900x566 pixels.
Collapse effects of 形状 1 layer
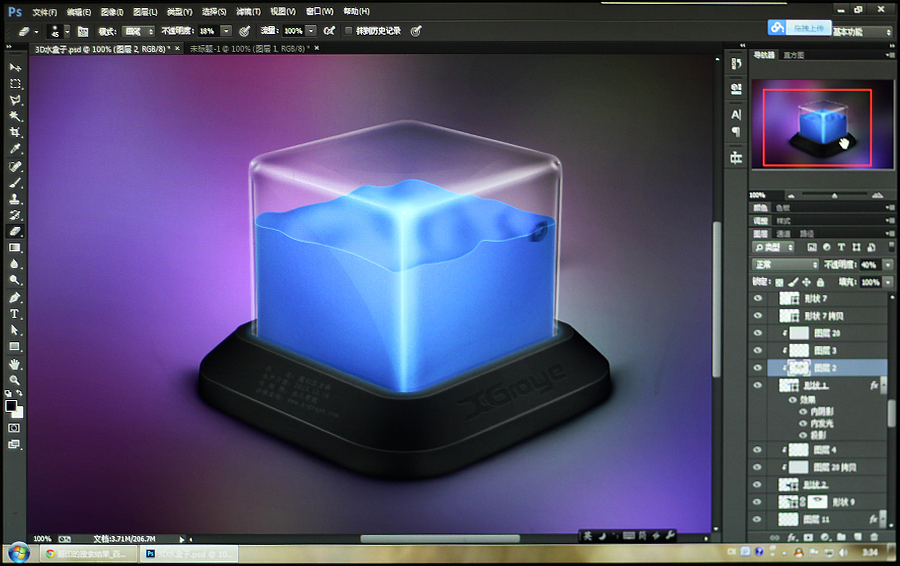click(885, 386)
